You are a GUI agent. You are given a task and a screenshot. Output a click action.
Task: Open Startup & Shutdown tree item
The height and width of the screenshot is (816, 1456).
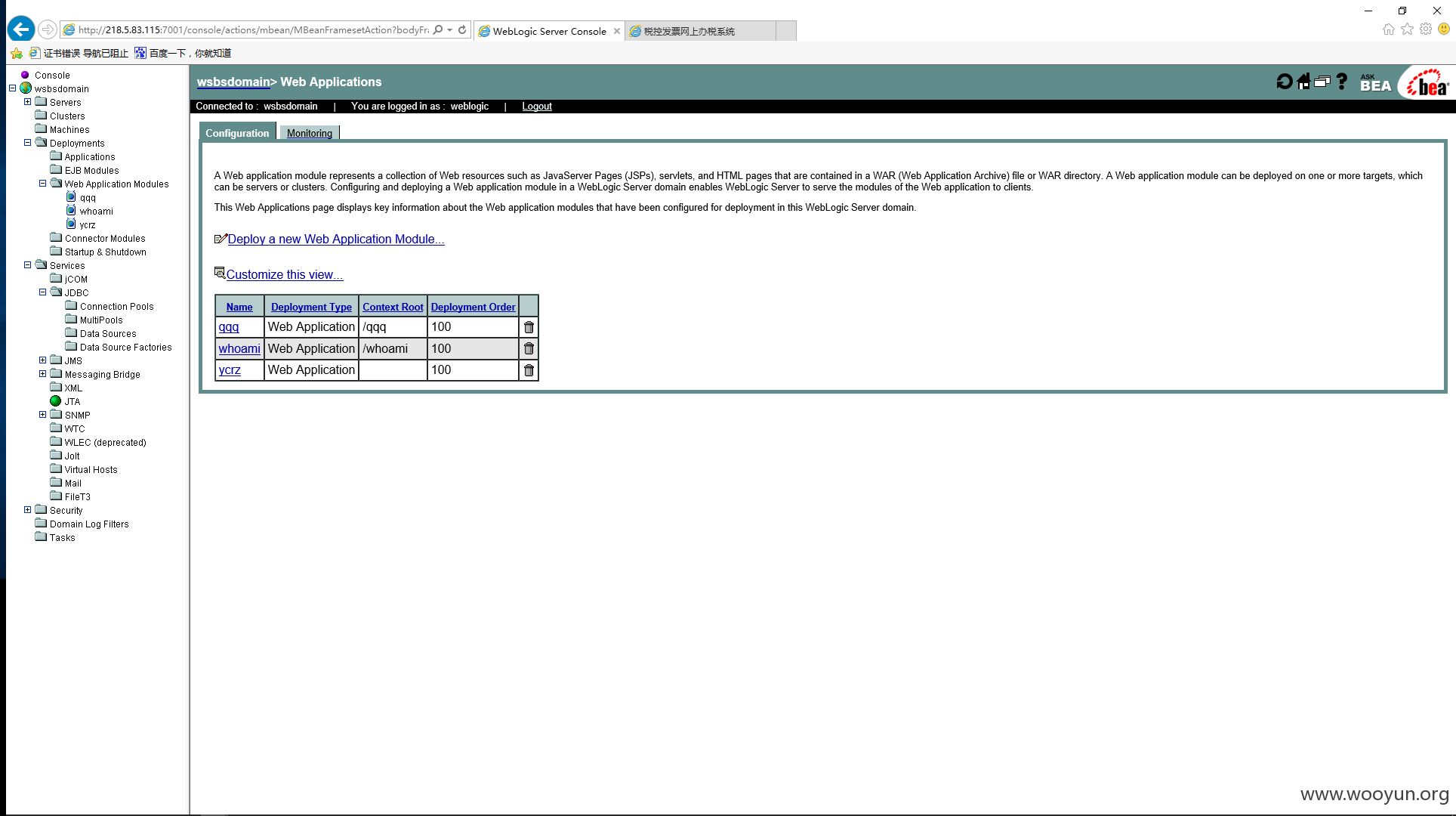(x=106, y=252)
